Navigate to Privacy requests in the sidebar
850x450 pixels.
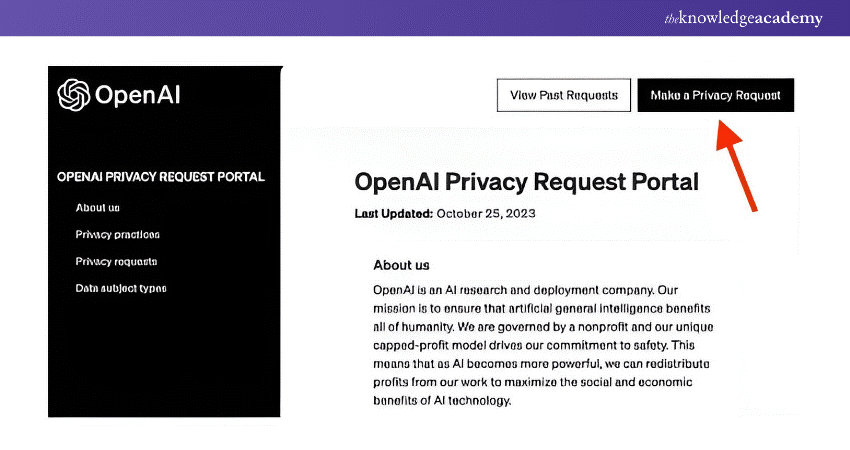(116, 262)
